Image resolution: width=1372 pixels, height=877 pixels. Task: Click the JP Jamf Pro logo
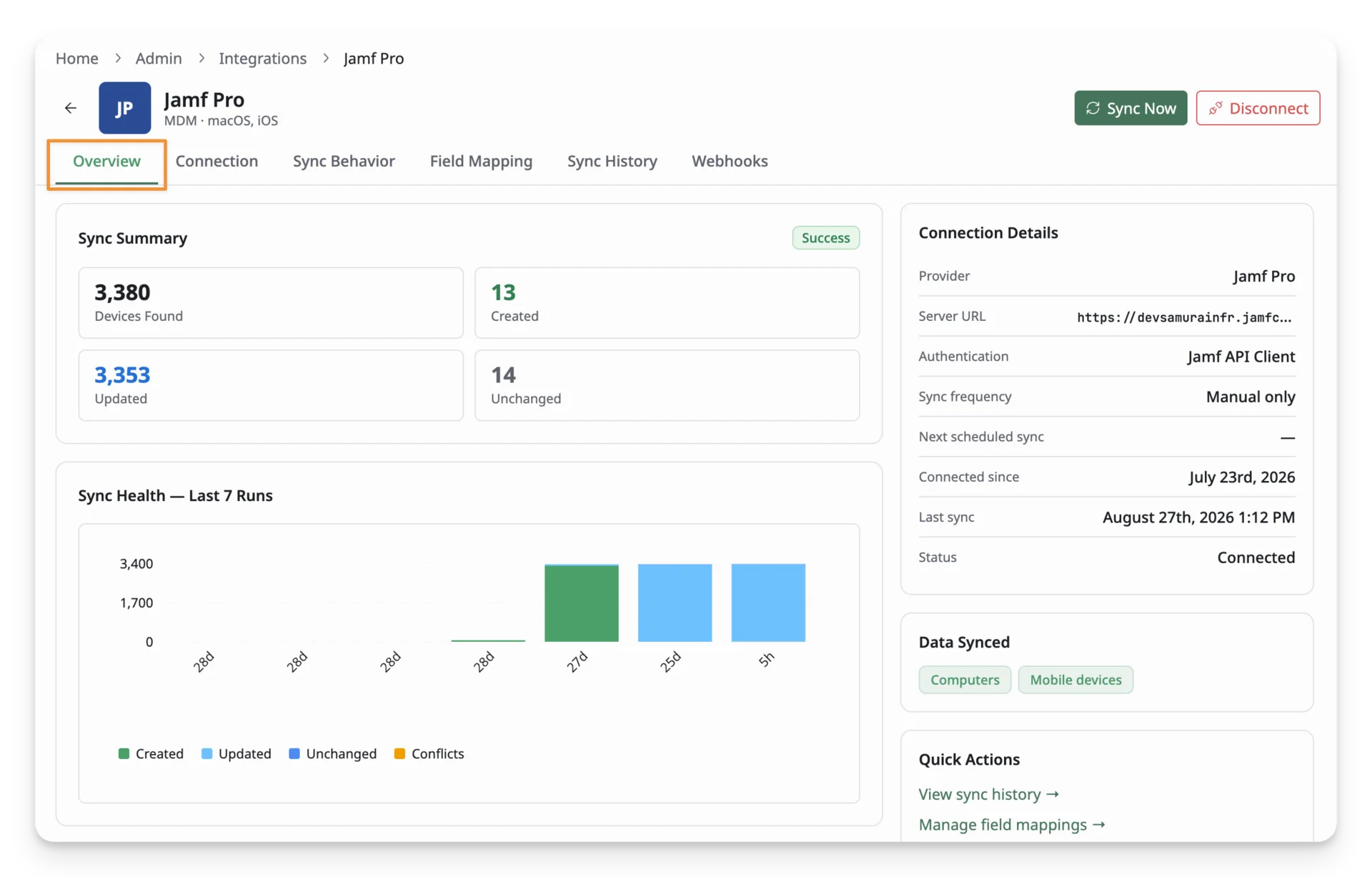point(124,108)
